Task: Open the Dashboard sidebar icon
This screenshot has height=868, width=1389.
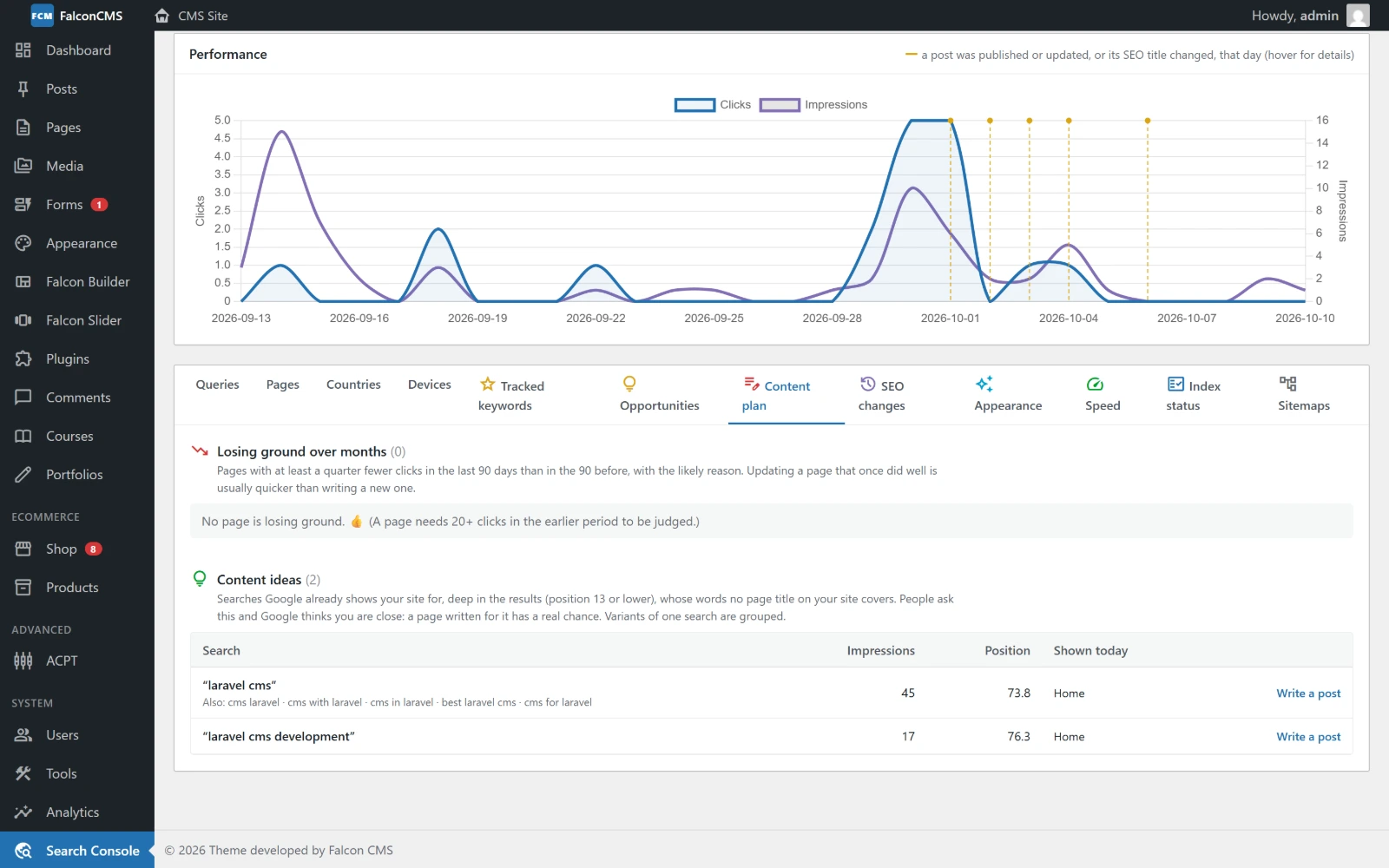Action: 23,50
